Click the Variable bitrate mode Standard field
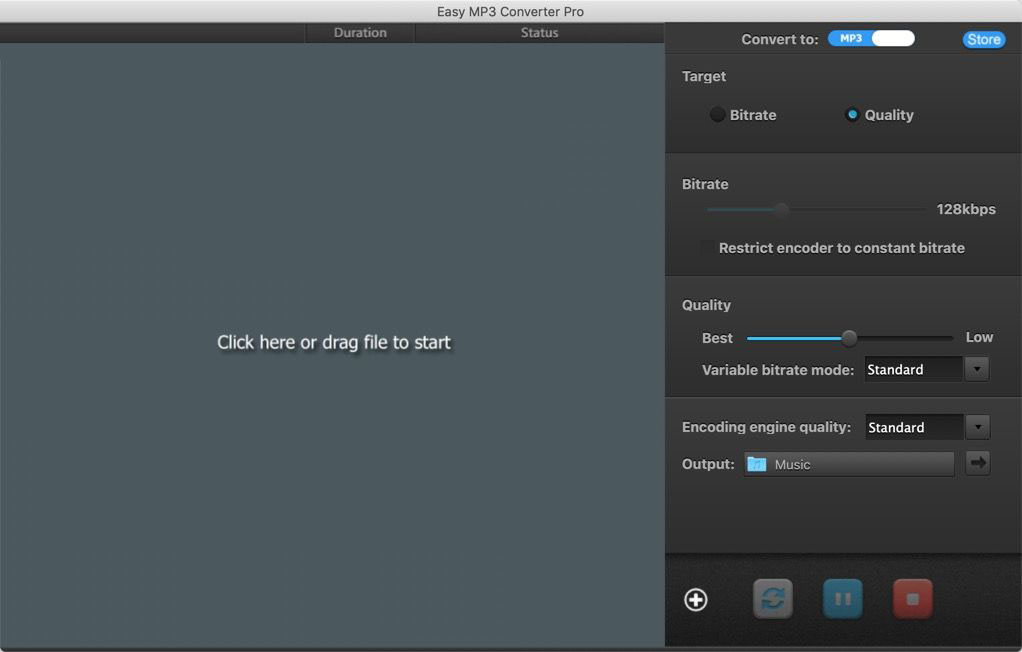 coord(914,369)
